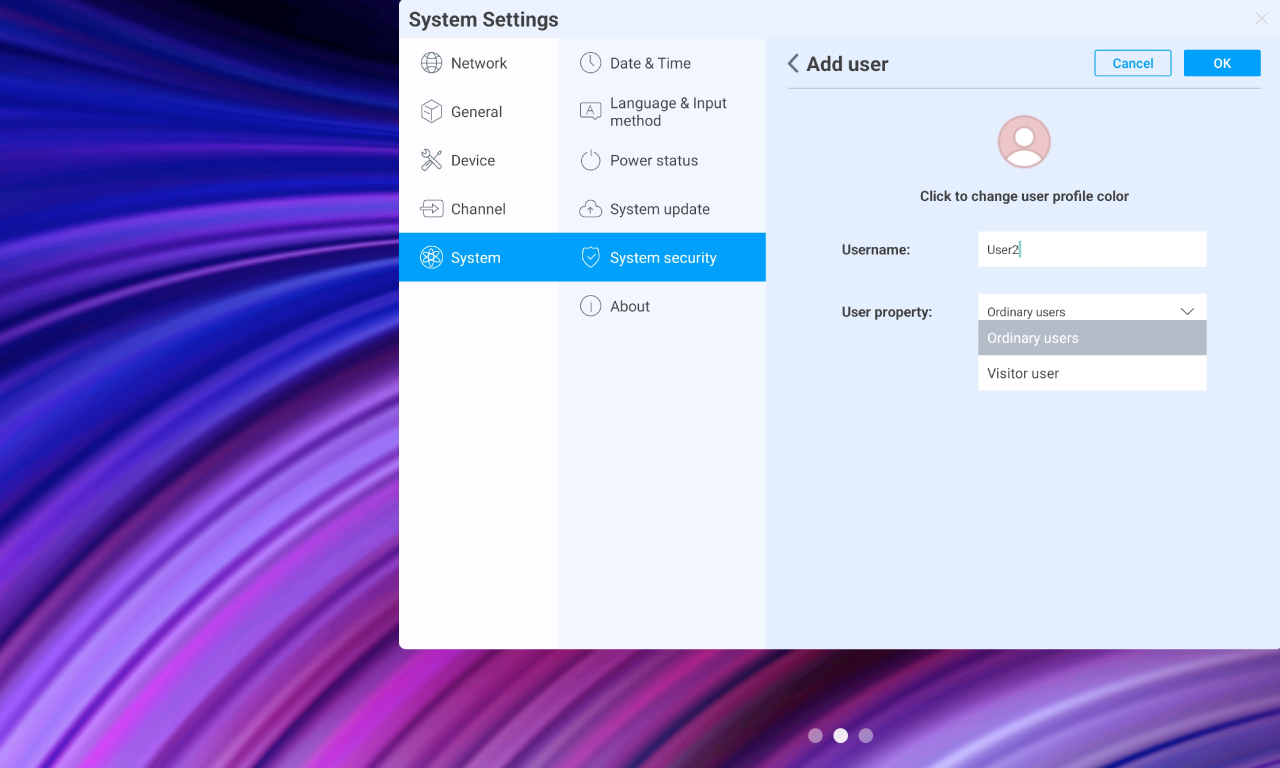Image resolution: width=1280 pixels, height=768 pixels.
Task: Click the General settings icon
Action: coord(432,111)
